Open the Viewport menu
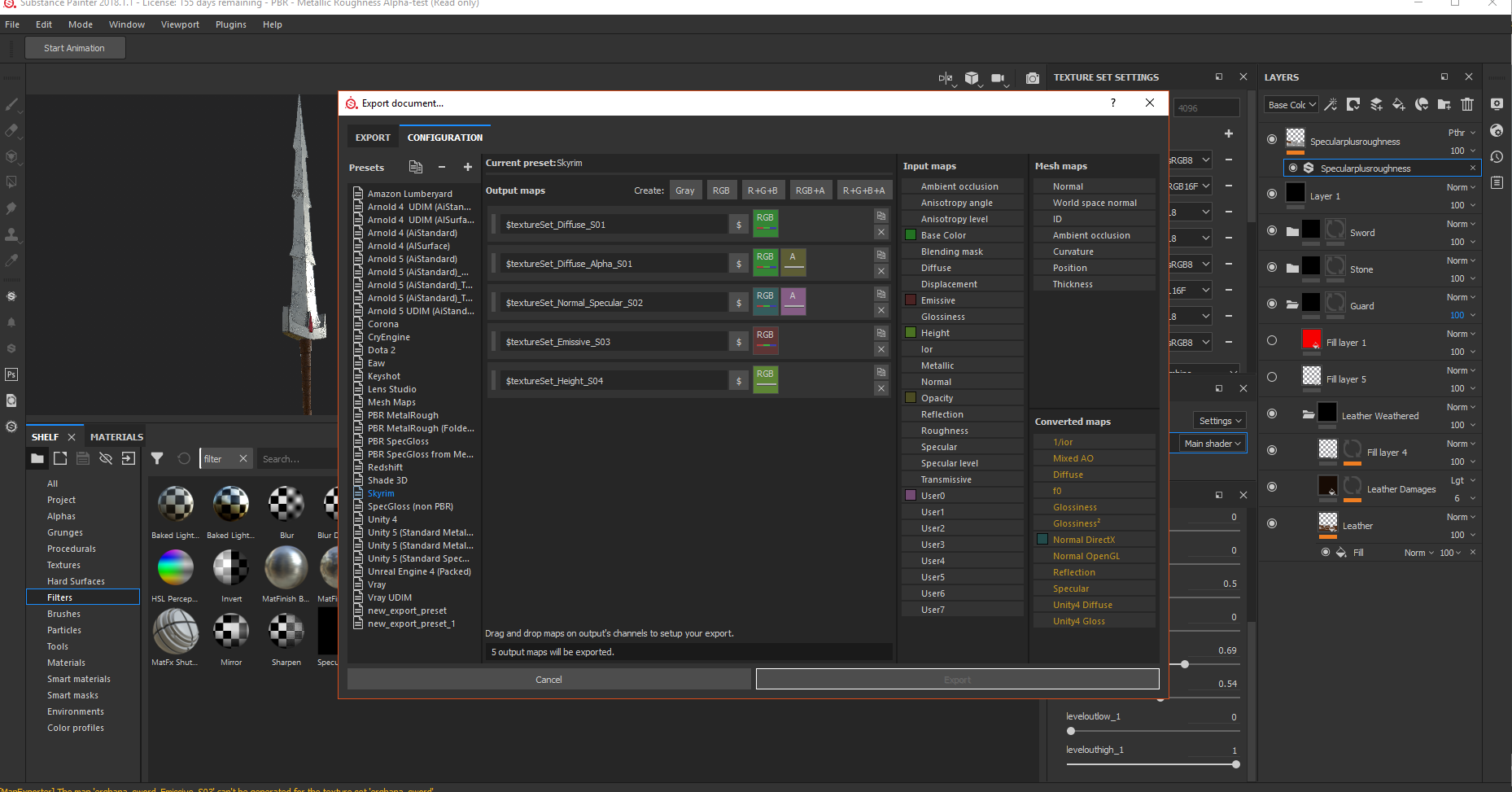Viewport: 1512px width, 792px height. (x=180, y=24)
